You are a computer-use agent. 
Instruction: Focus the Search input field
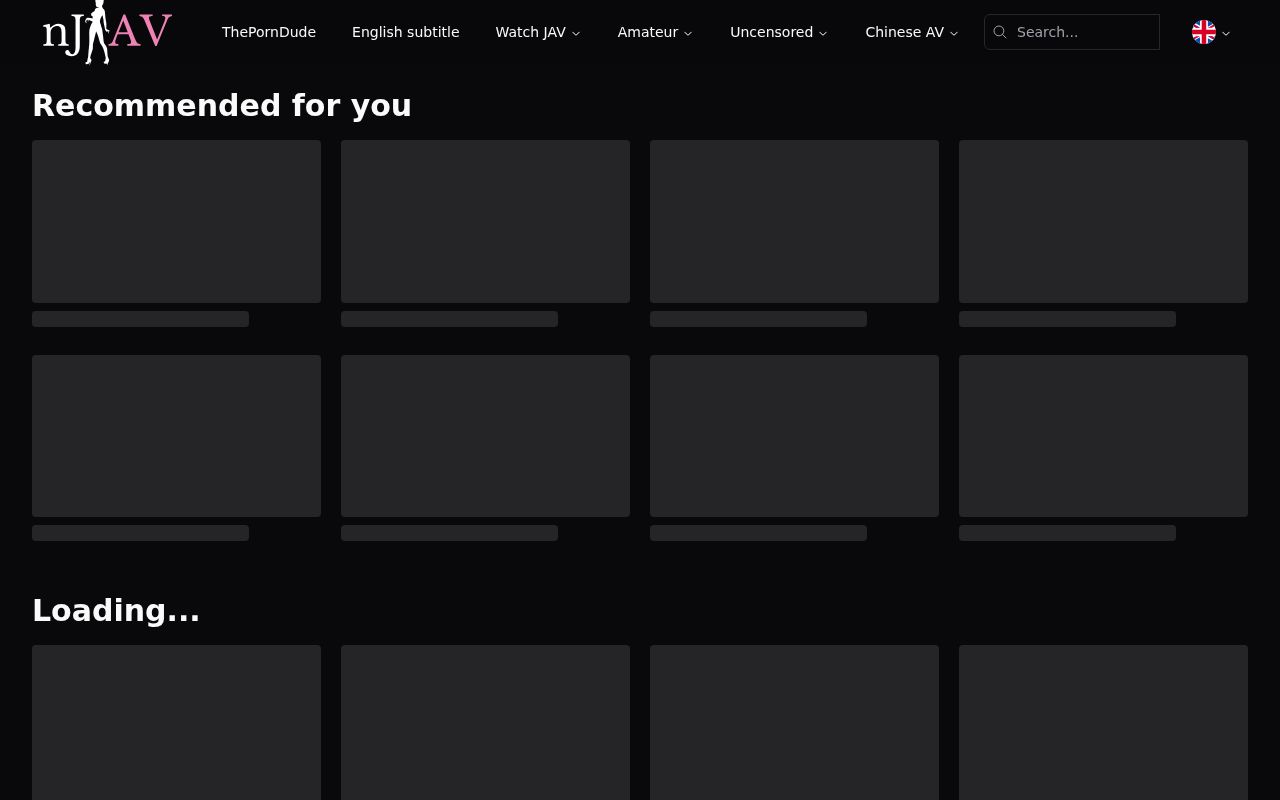(1072, 32)
